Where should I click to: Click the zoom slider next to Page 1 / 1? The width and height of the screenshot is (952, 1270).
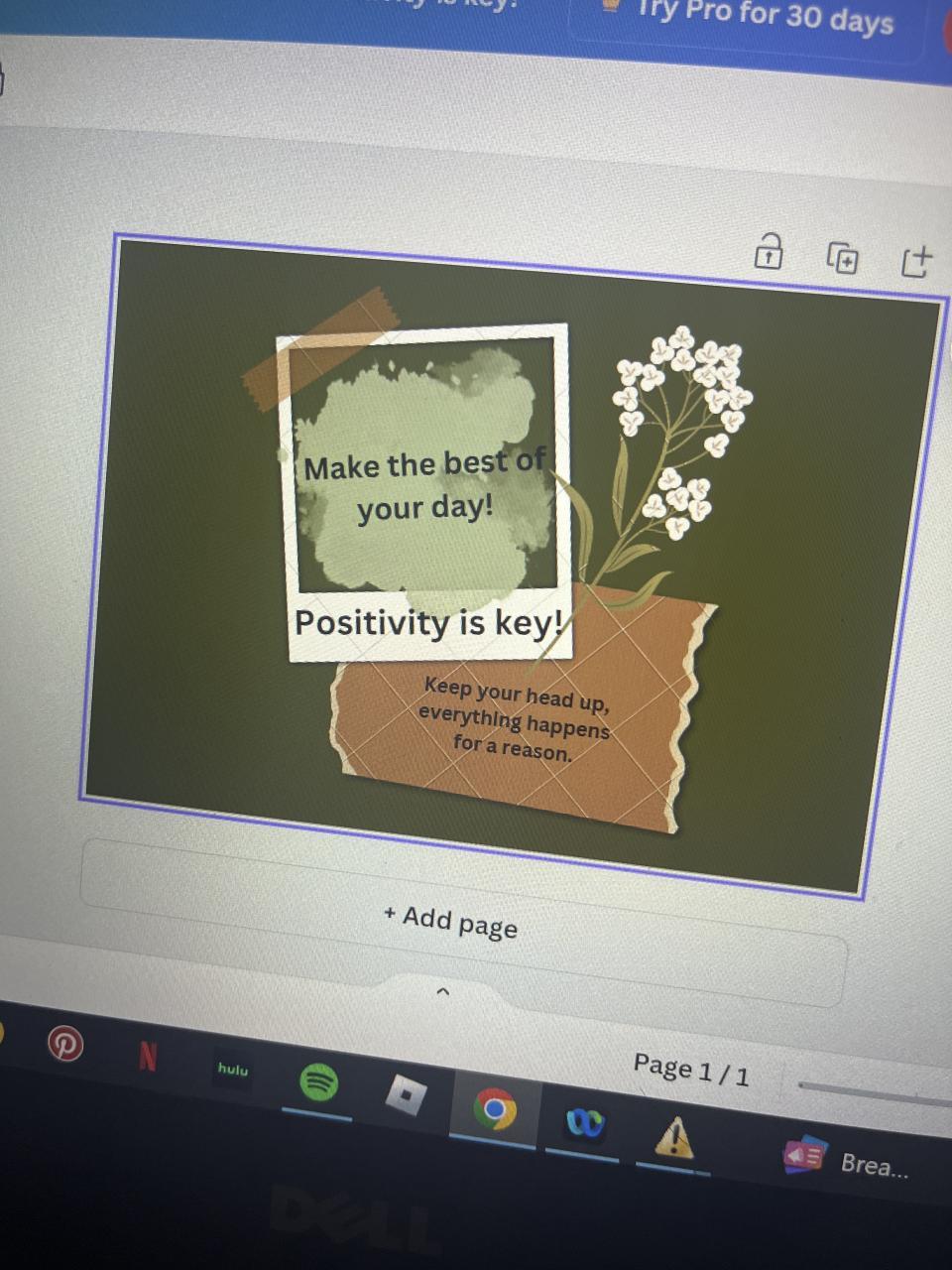click(875, 1094)
